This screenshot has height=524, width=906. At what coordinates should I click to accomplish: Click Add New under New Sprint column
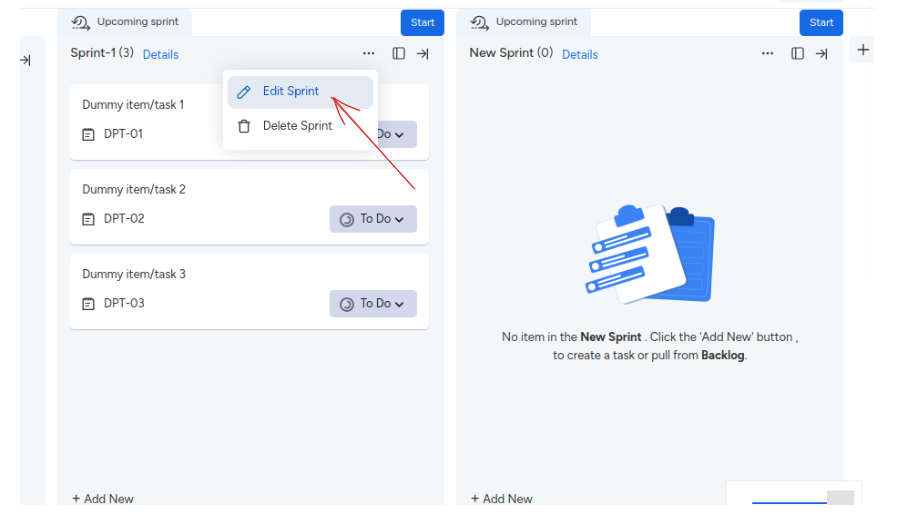click(502, 498)
